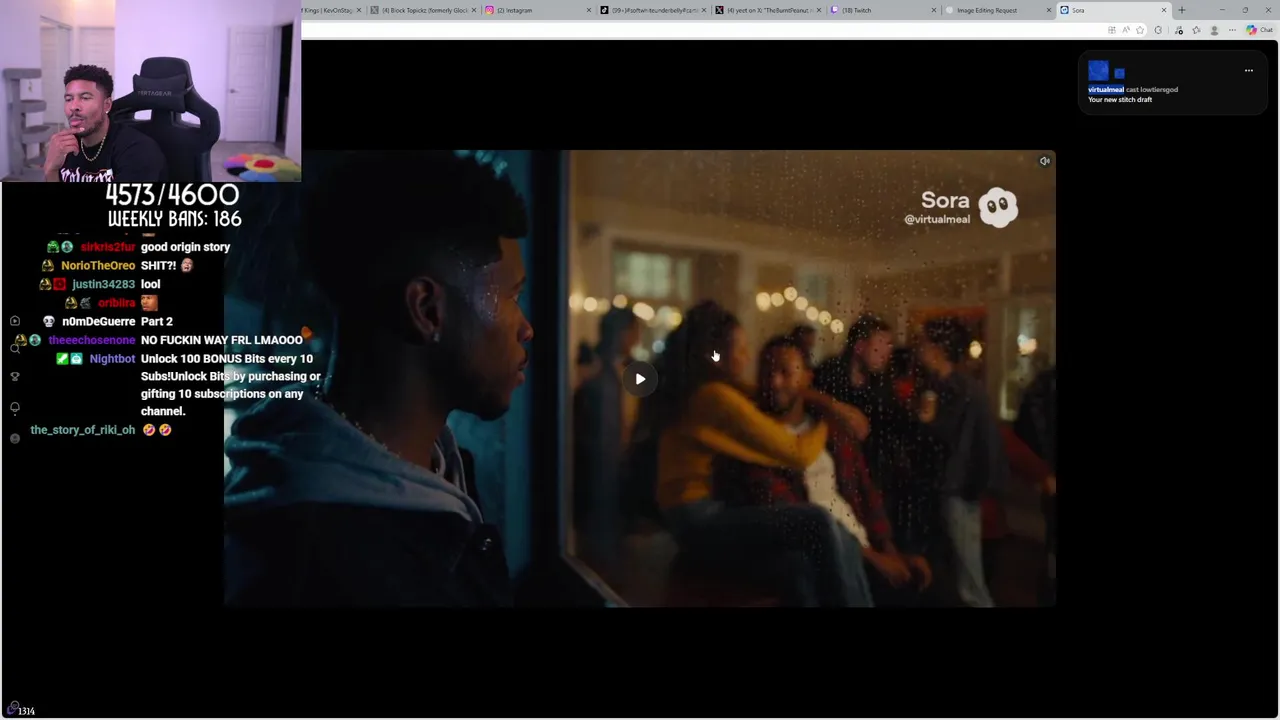Open the notification's three-dot options menu
The width and height of the screenshot is (1280, 720).
coord(1248,71)
